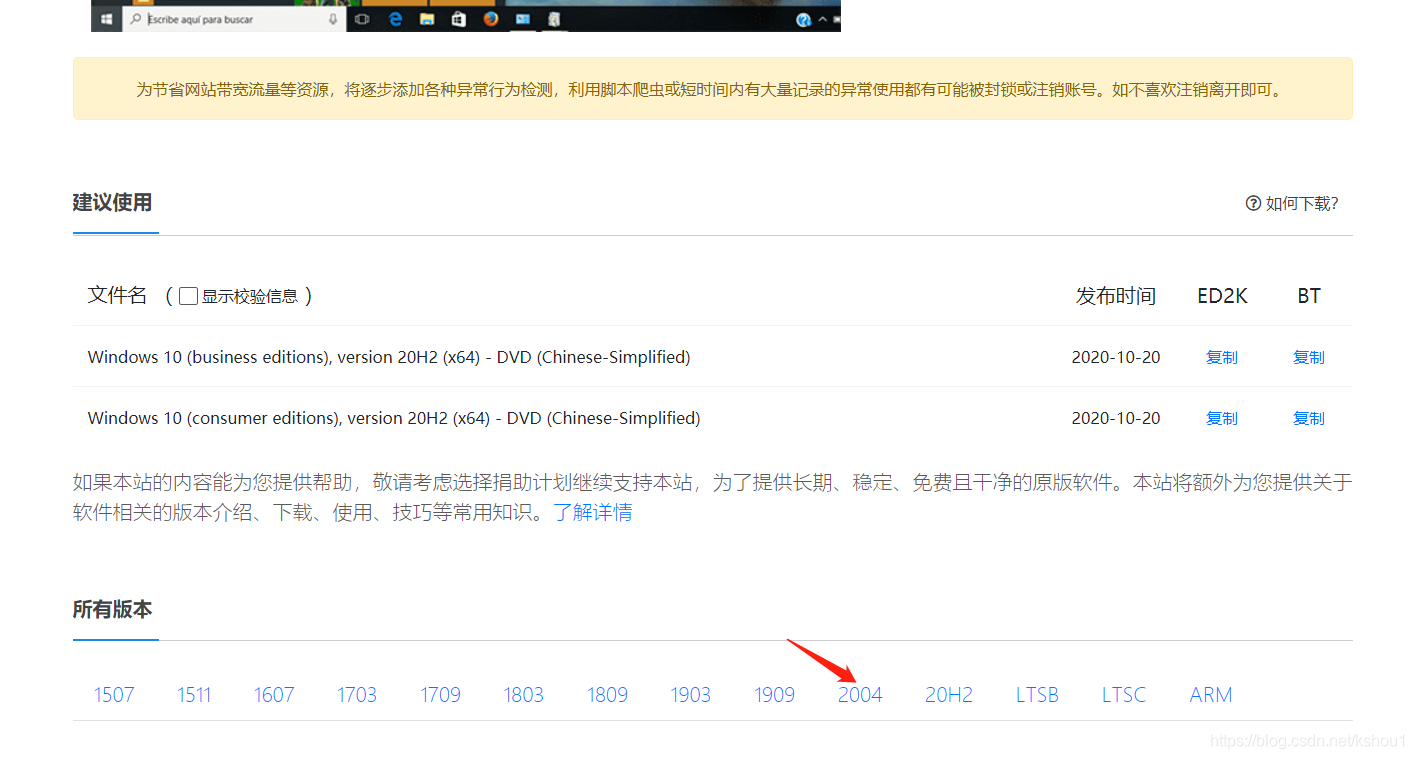The height and width of the screenshot is (759, 1414).
Task: Select the 1803 version tab
Action: click(523, 695)
